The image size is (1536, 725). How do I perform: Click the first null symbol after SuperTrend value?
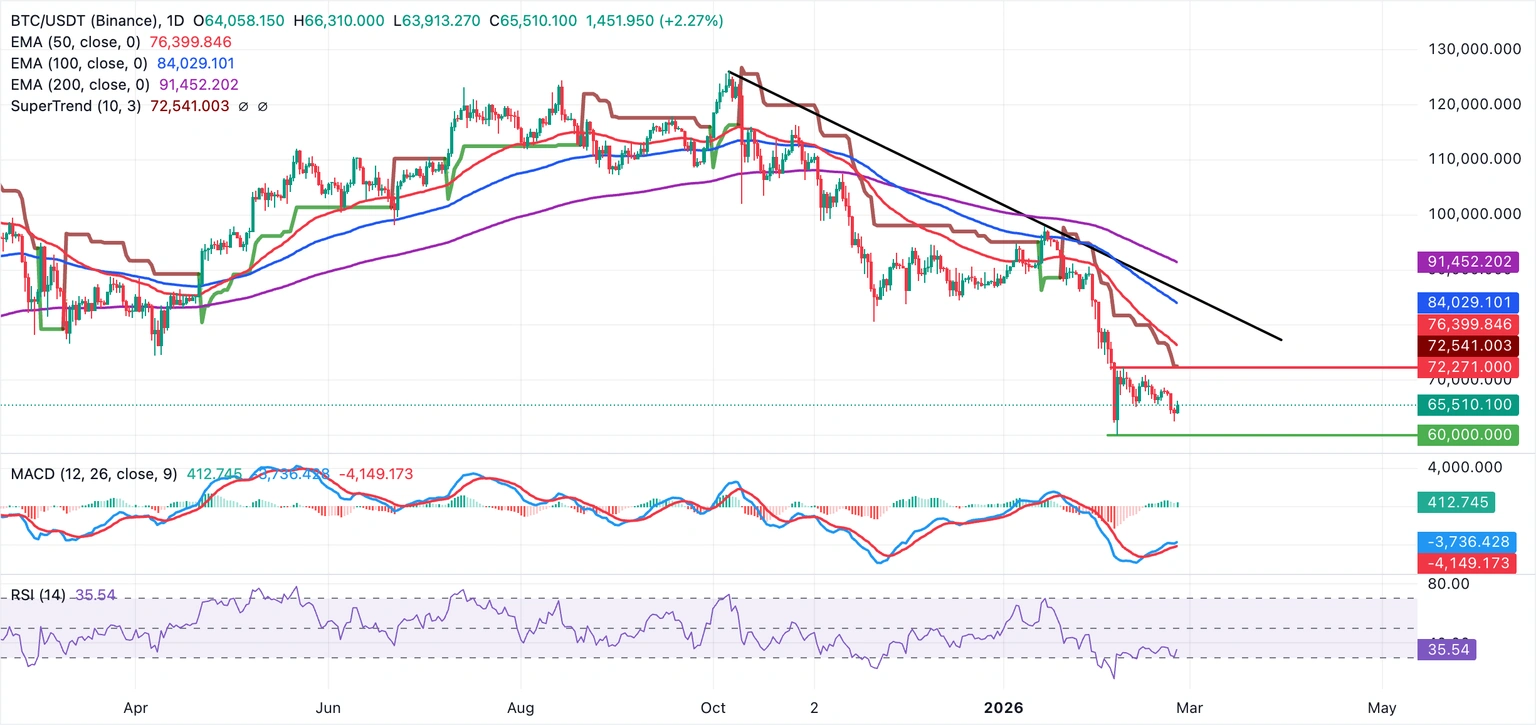point(245,106)
